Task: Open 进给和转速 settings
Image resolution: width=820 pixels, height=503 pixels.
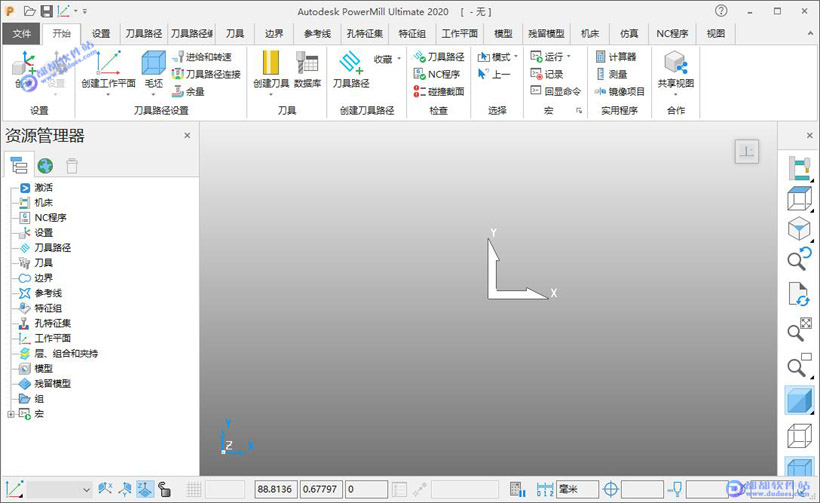Action: [202, 56]
